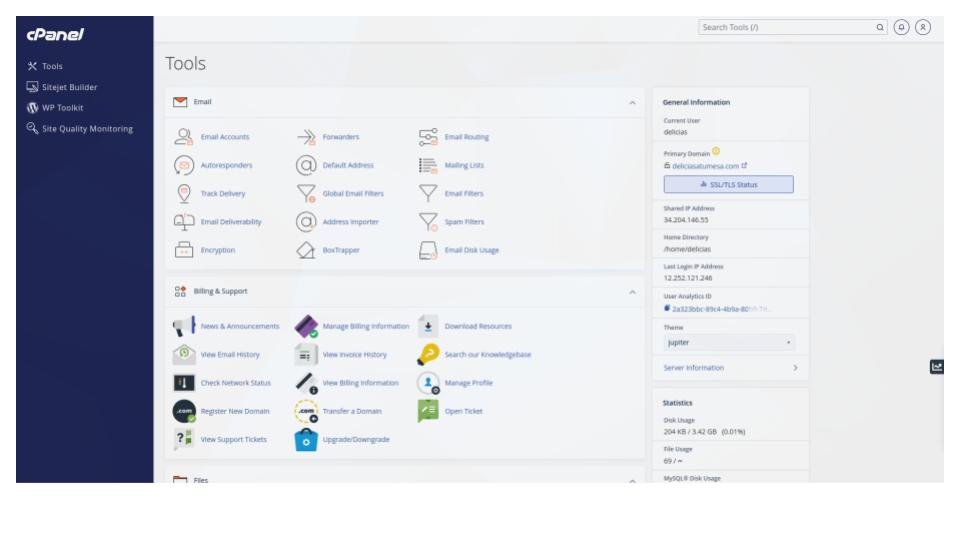Open the user account icon

tap(923, 27)
